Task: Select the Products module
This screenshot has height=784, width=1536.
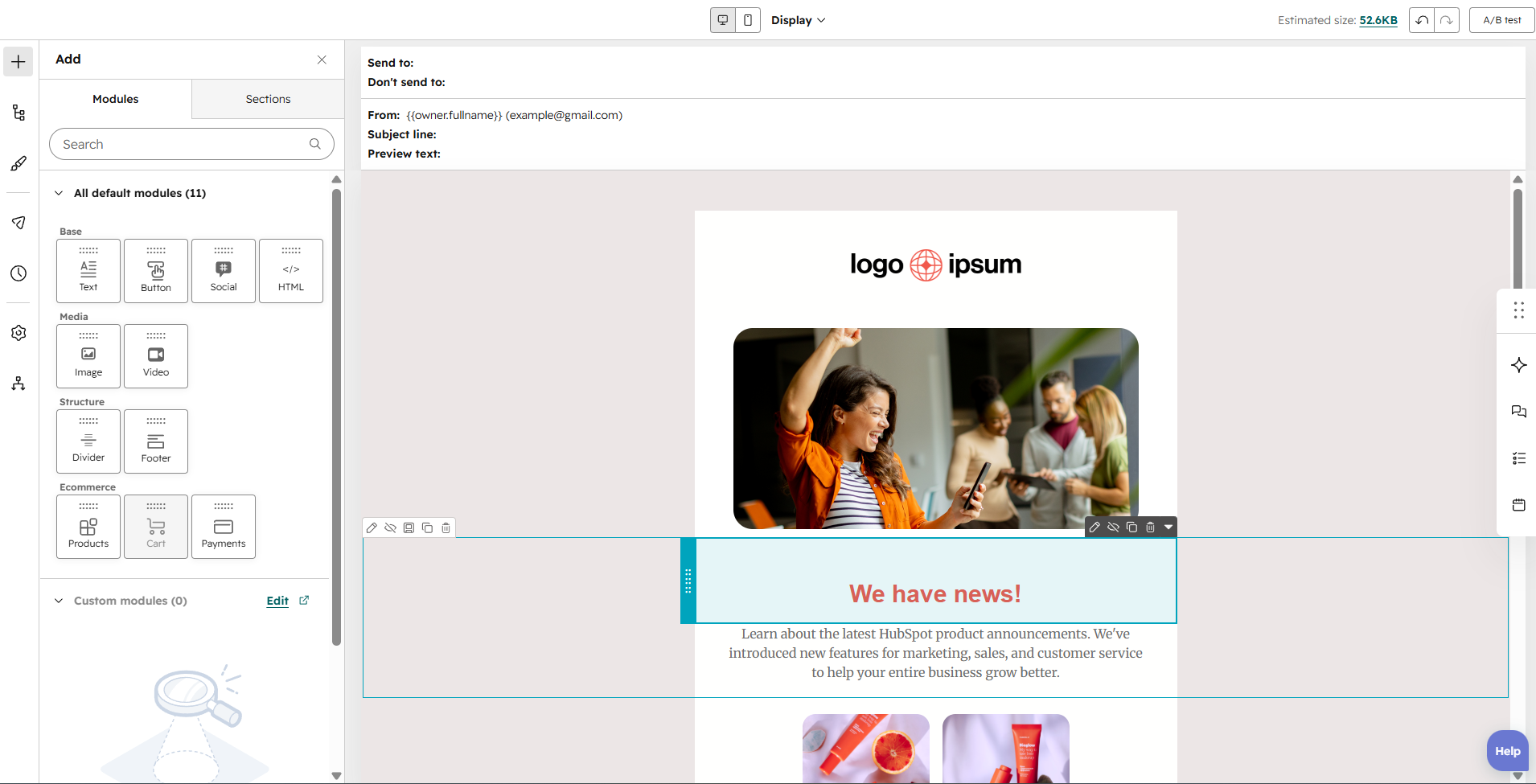Action: pos(88,527)
